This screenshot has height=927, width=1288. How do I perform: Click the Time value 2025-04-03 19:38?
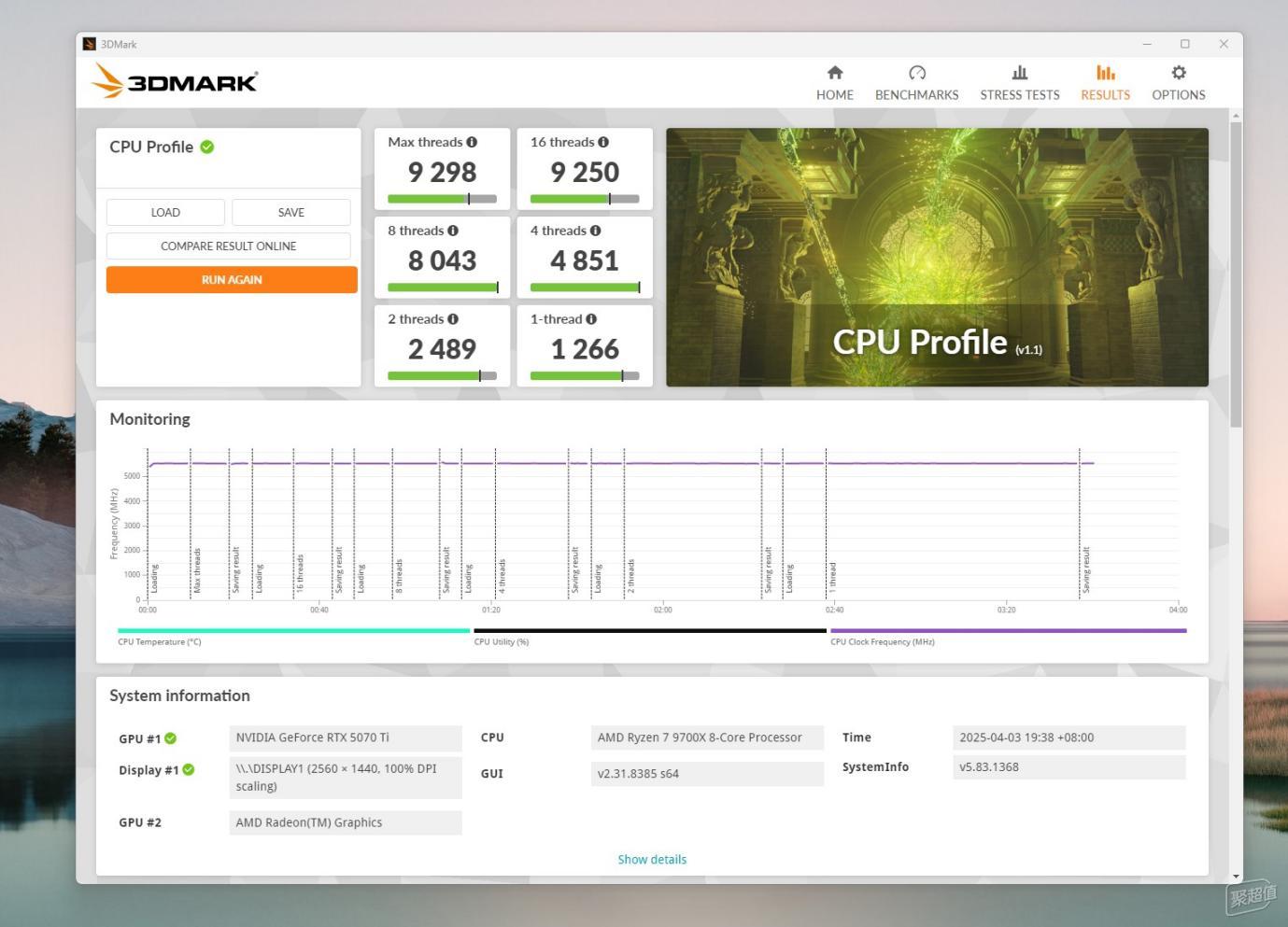[x=1069, y=737]
